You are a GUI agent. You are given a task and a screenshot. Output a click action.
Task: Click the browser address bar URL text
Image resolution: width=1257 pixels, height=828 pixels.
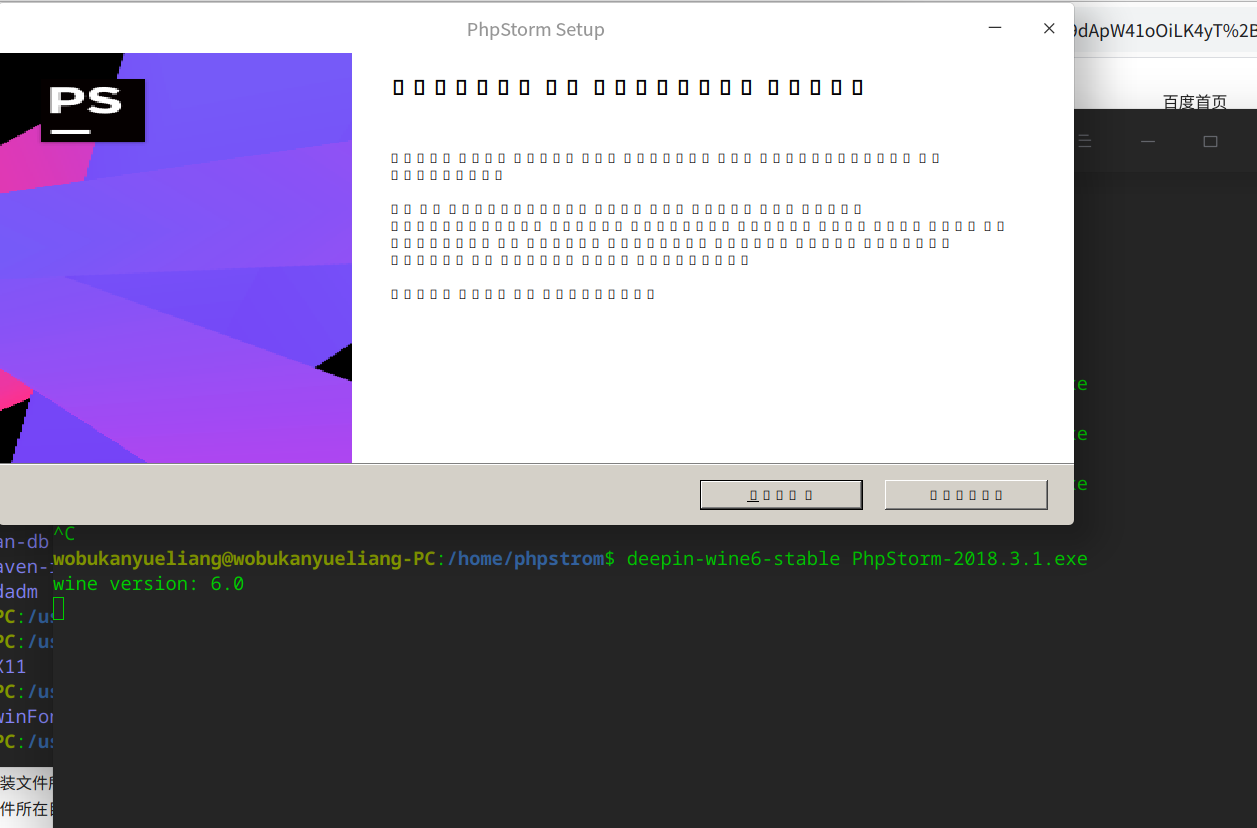click(x=1165, y=30)
